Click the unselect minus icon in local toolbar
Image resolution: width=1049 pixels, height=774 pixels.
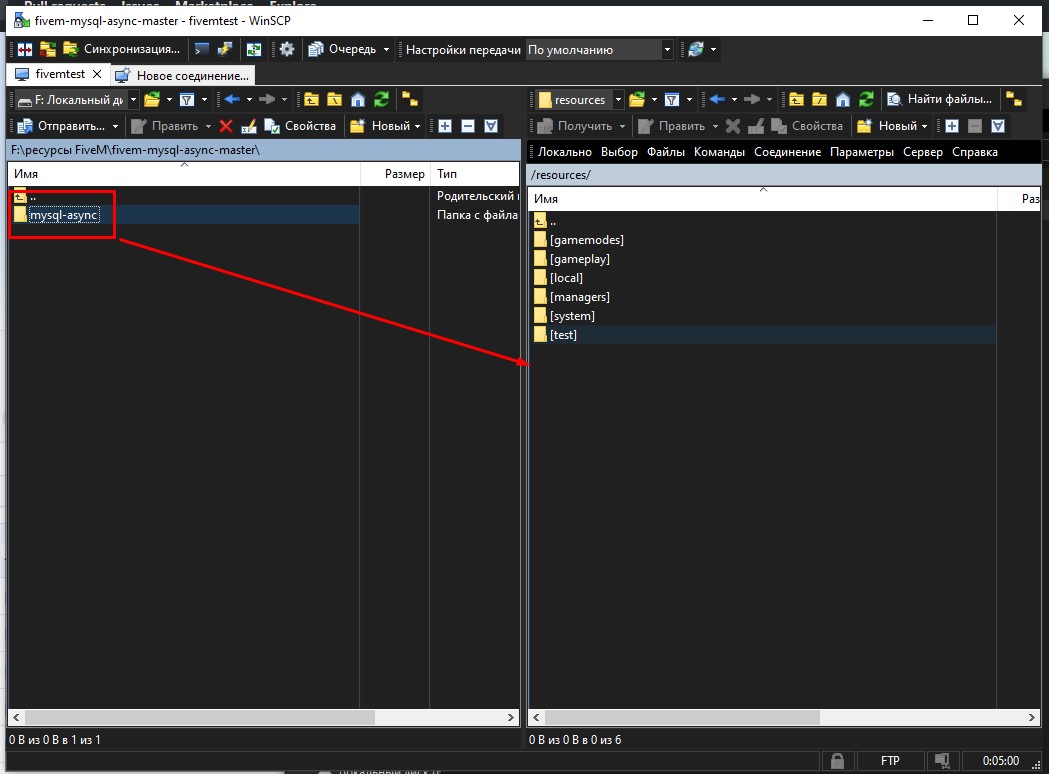(467, 126)
